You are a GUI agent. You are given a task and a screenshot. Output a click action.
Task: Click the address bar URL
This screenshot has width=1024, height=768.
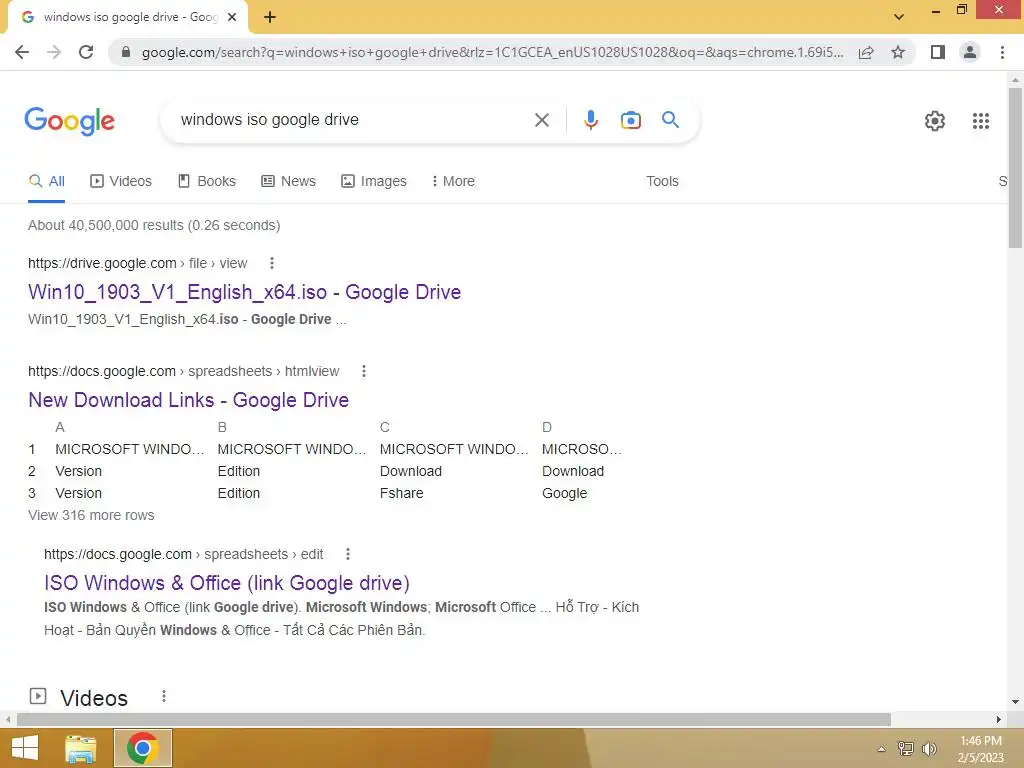[492, 52]
